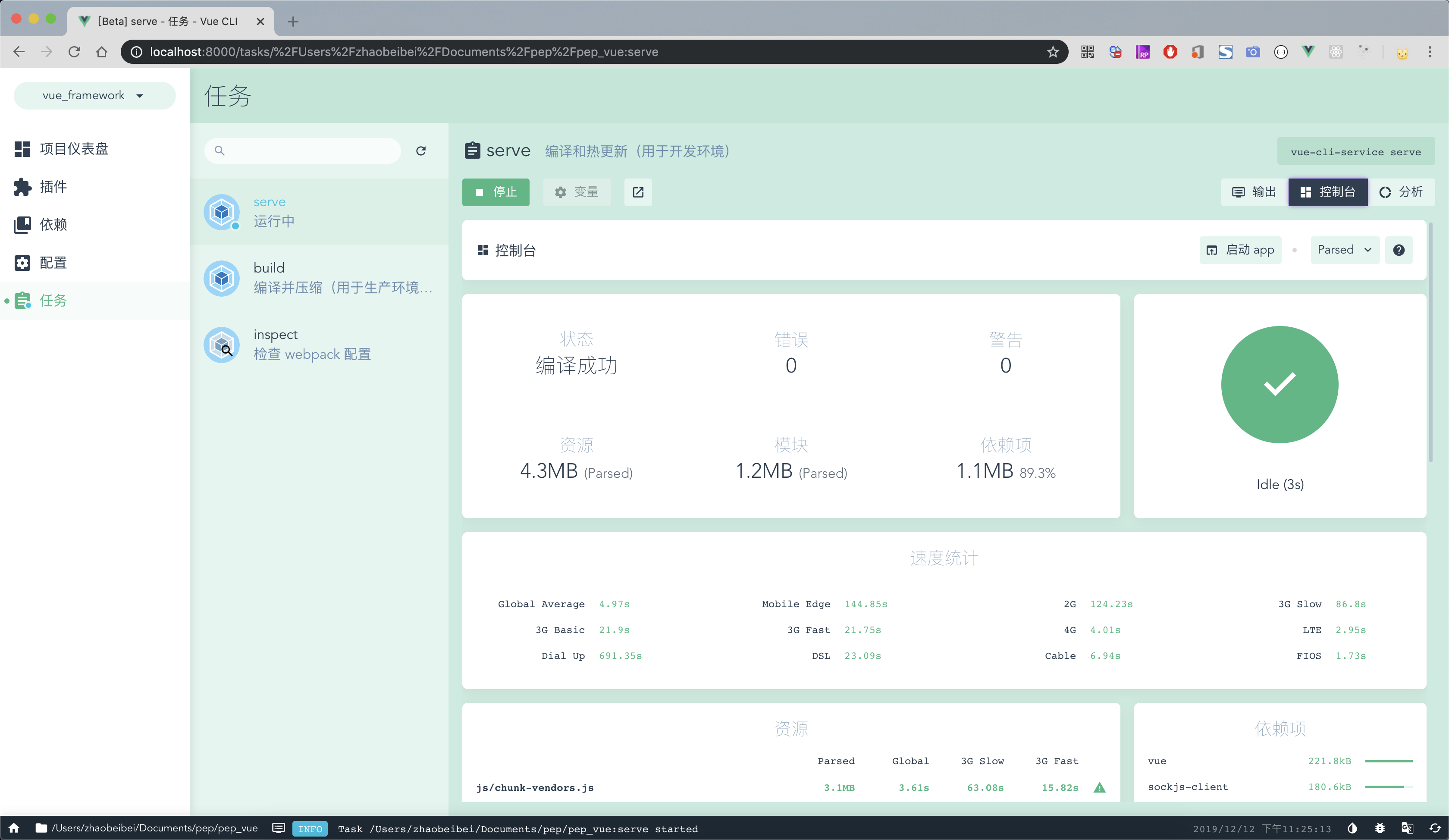Toggle dark mode icon in status bar
Screen dimensions: 1449x840
(x=1352, y=828)
